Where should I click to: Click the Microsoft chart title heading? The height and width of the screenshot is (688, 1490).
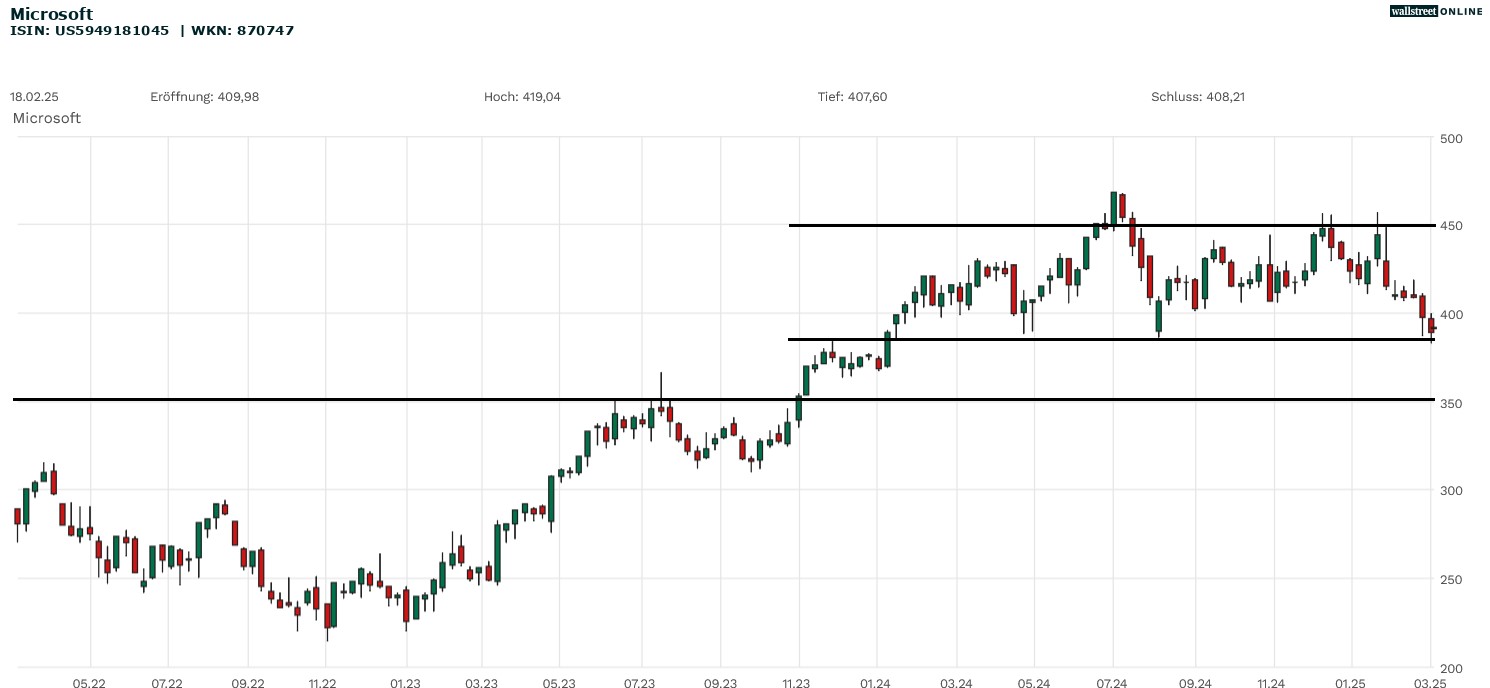(51, 14)
